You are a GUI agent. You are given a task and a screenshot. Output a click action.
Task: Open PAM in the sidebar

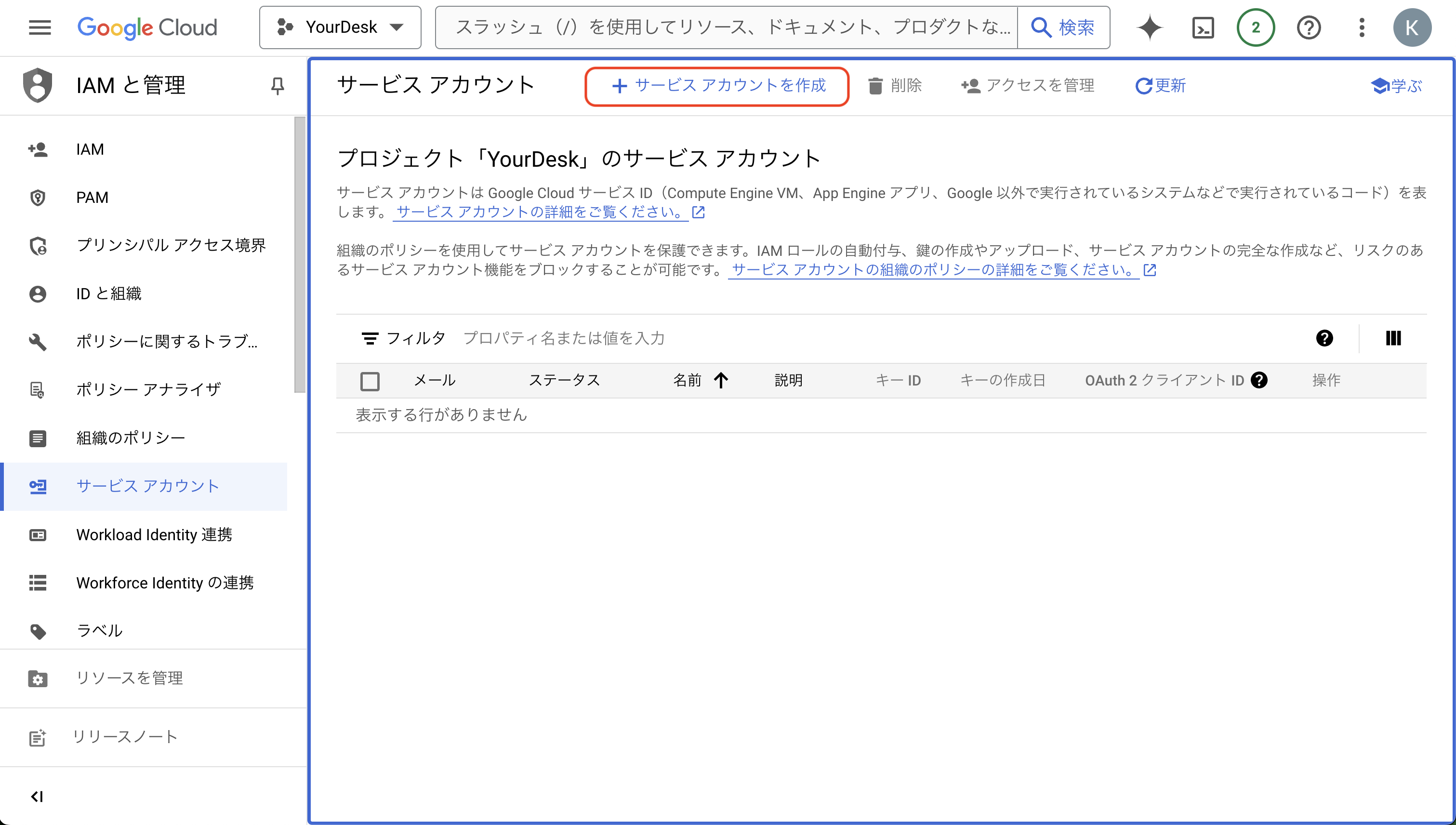143,197
